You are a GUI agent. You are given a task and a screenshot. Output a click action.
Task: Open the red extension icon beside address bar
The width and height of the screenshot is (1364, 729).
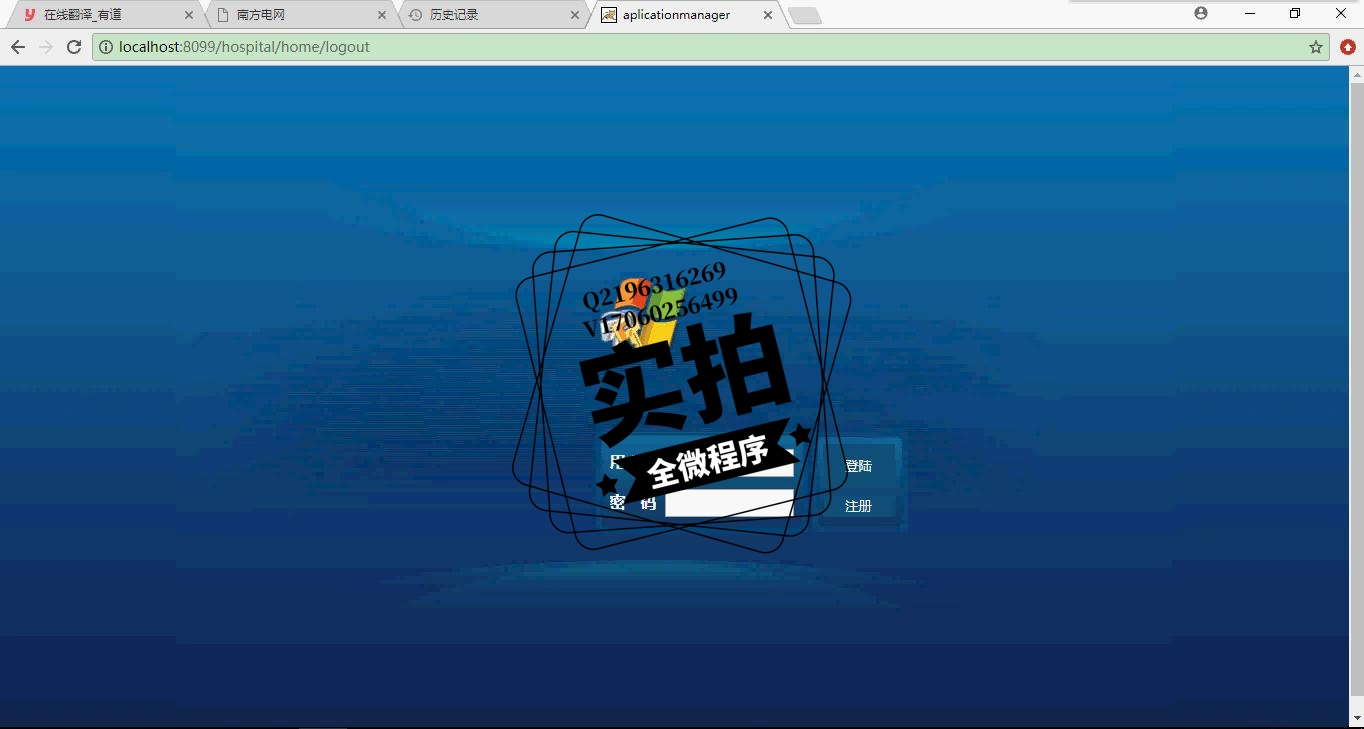tap(1348, 47)
